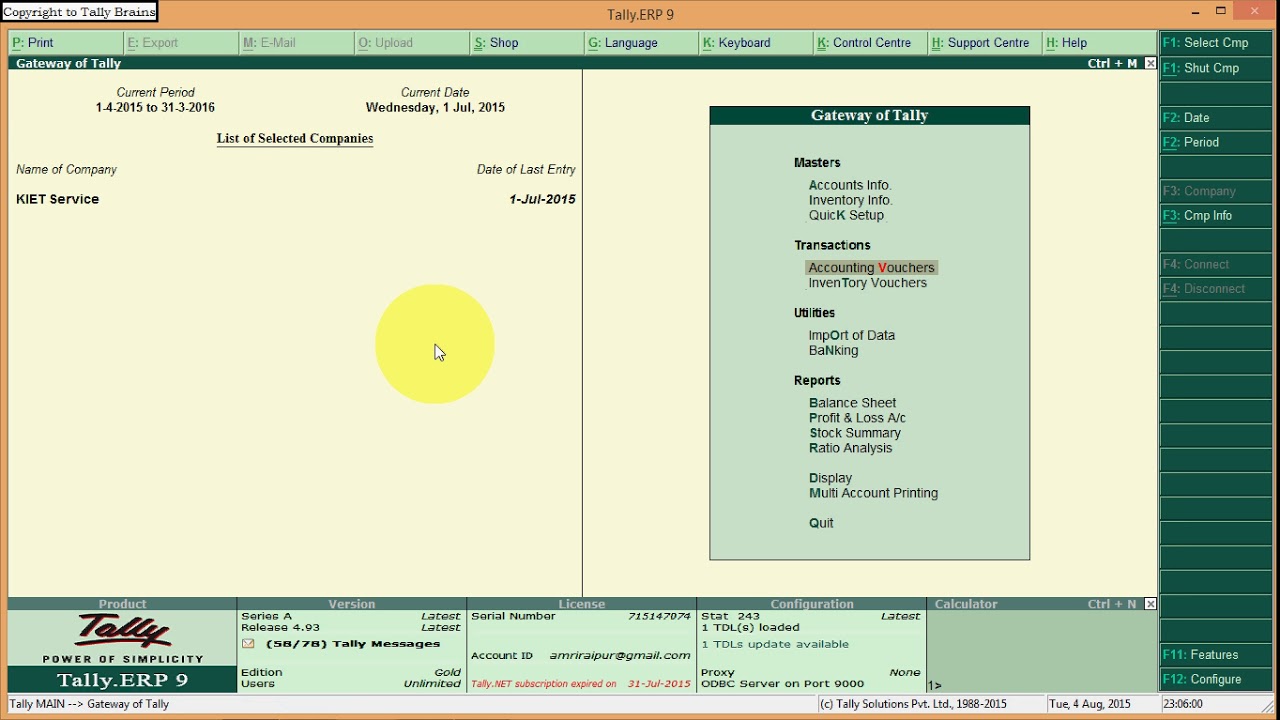Click serial number 715147074
The image size is (1280, 720).
coord(659,617)
